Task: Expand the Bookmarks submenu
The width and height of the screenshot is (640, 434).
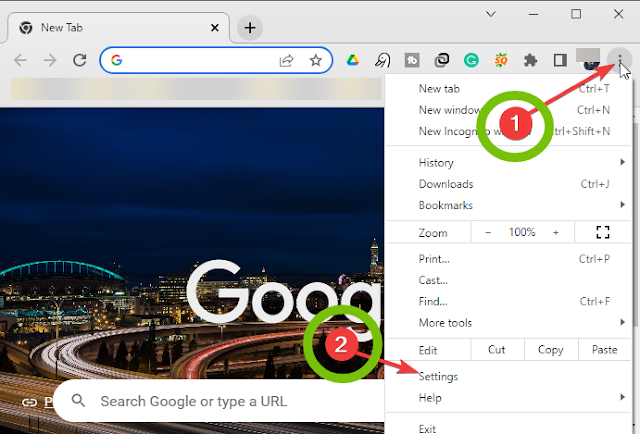Action: tap(508, 205)
